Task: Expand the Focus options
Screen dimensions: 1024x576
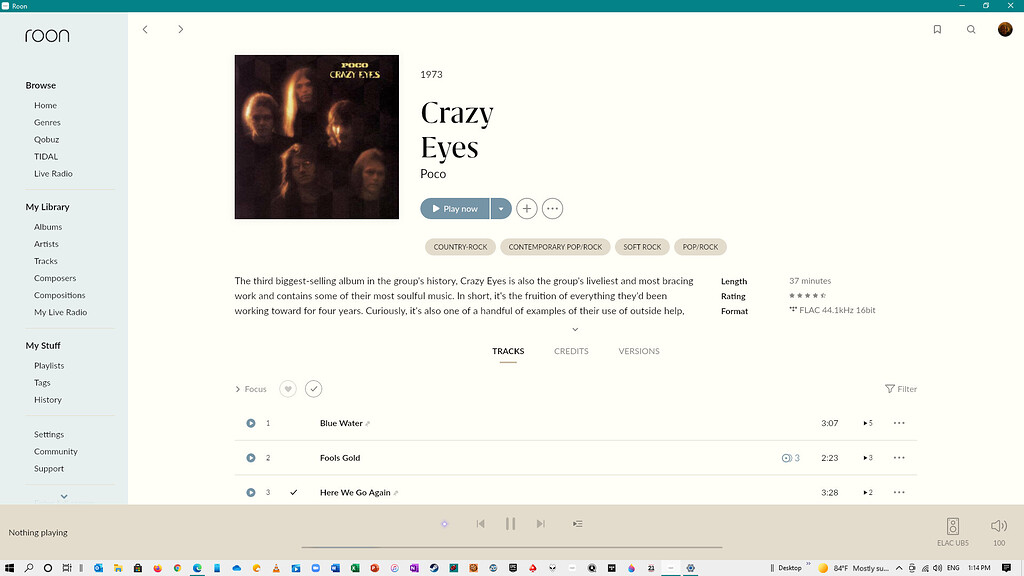Action: 251,389
